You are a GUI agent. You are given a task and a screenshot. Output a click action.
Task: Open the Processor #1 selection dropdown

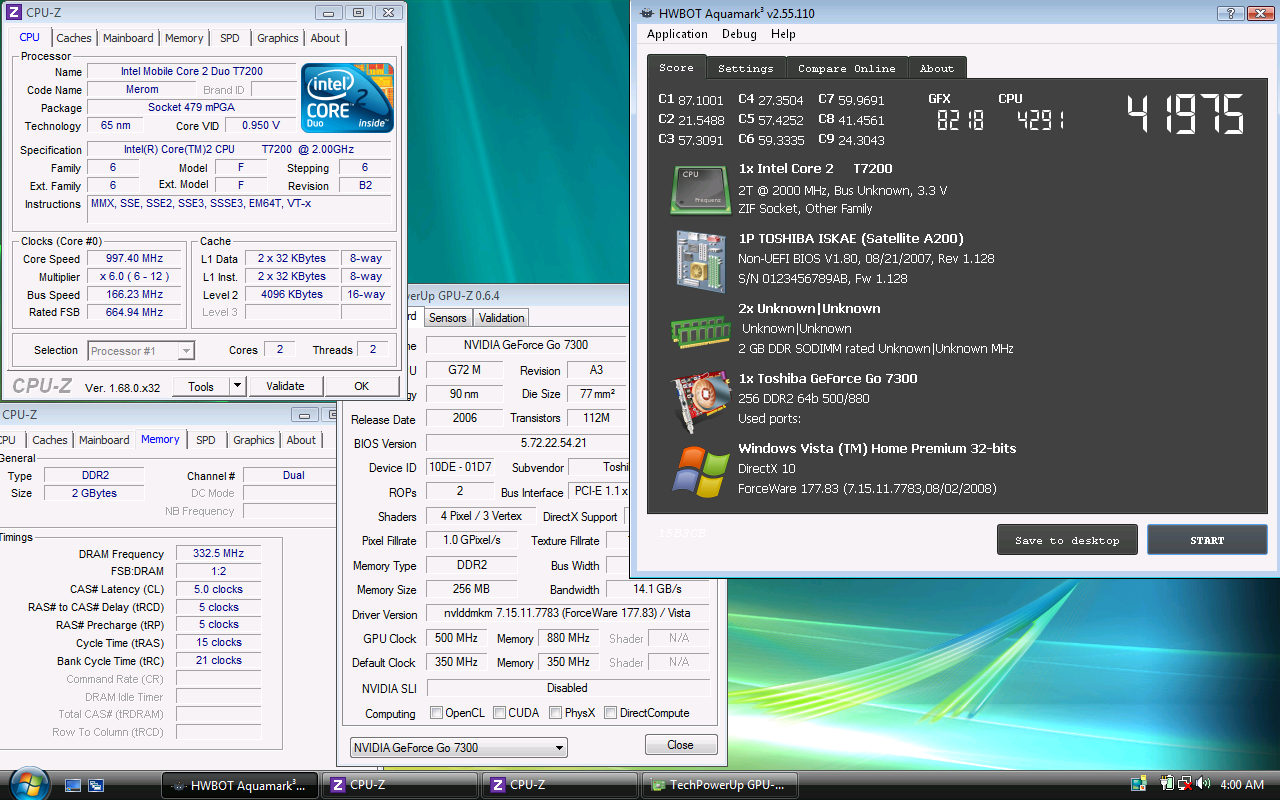click(x=141, y=350)
